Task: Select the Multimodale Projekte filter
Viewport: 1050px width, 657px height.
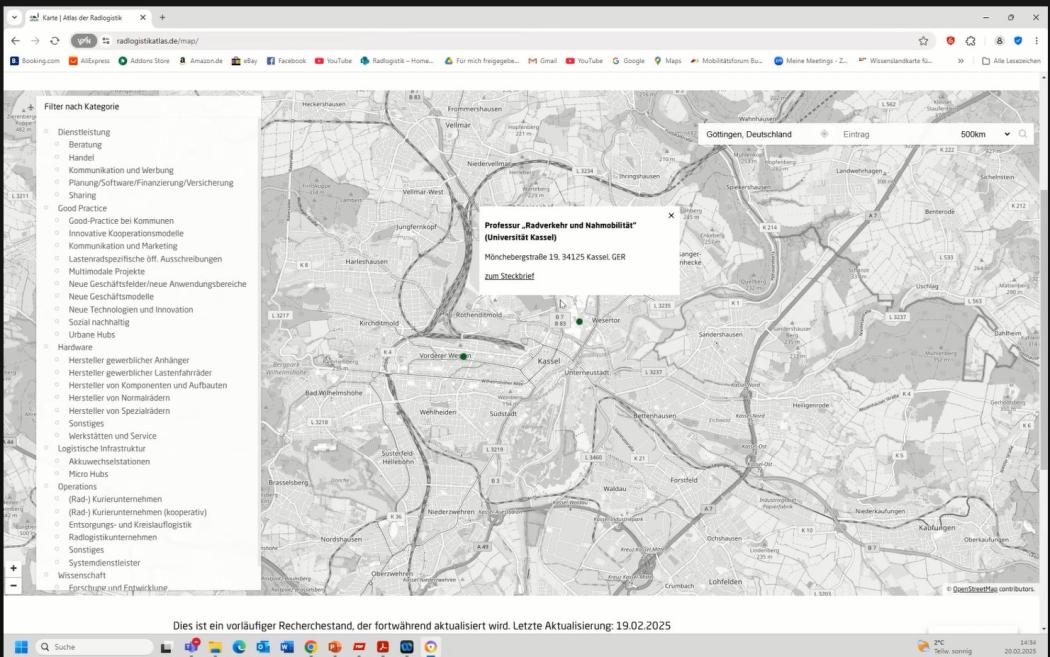Action: click(106, 271)
